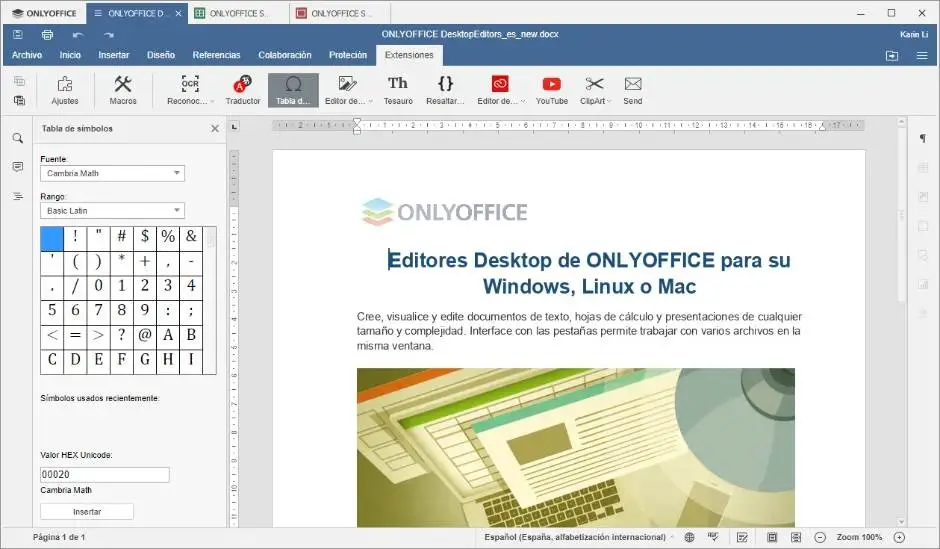
Task: Open the Macros plugin
Action: click(123, 91)
